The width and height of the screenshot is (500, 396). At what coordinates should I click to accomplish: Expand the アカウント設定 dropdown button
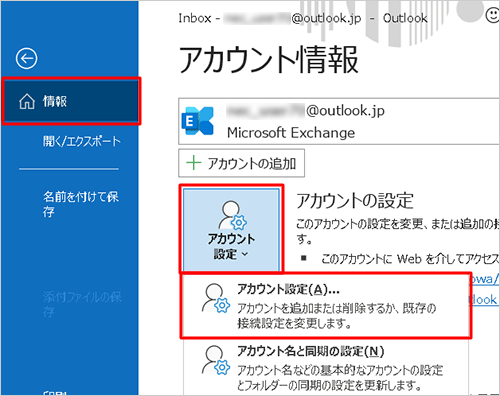click(231, 230)
